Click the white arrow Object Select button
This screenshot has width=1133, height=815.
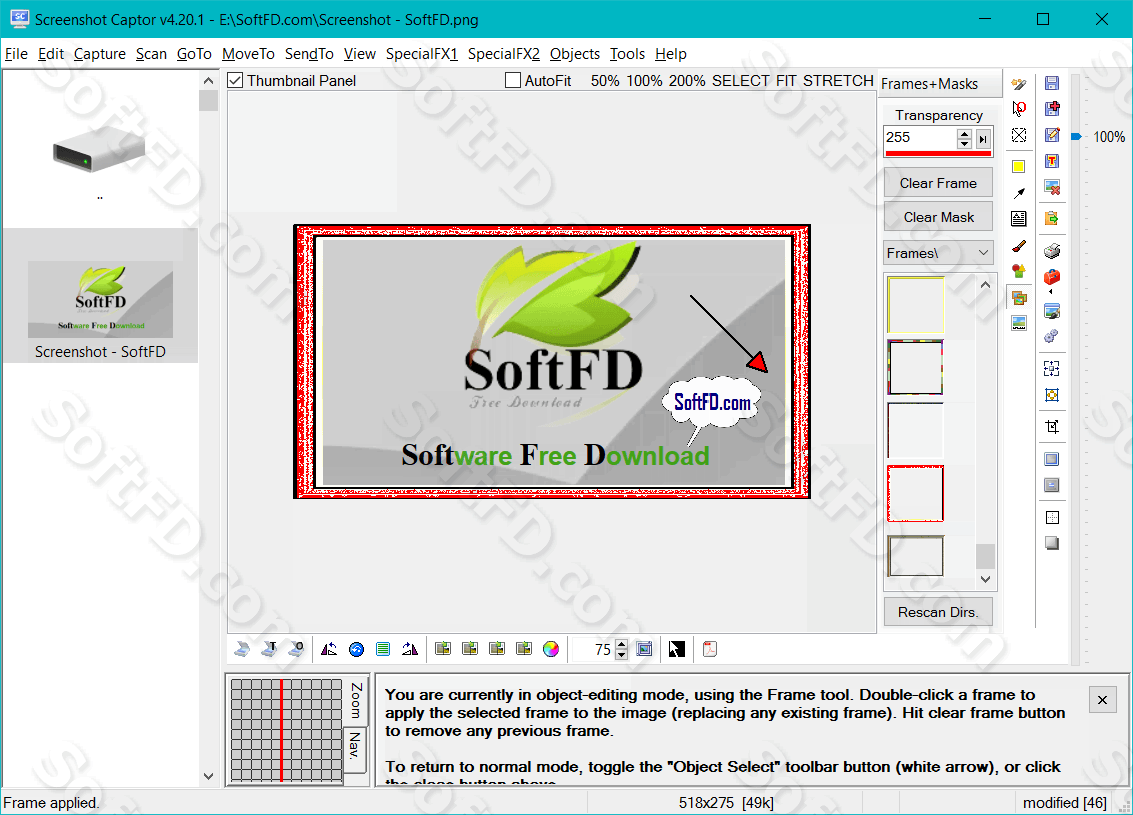(676, 650)
